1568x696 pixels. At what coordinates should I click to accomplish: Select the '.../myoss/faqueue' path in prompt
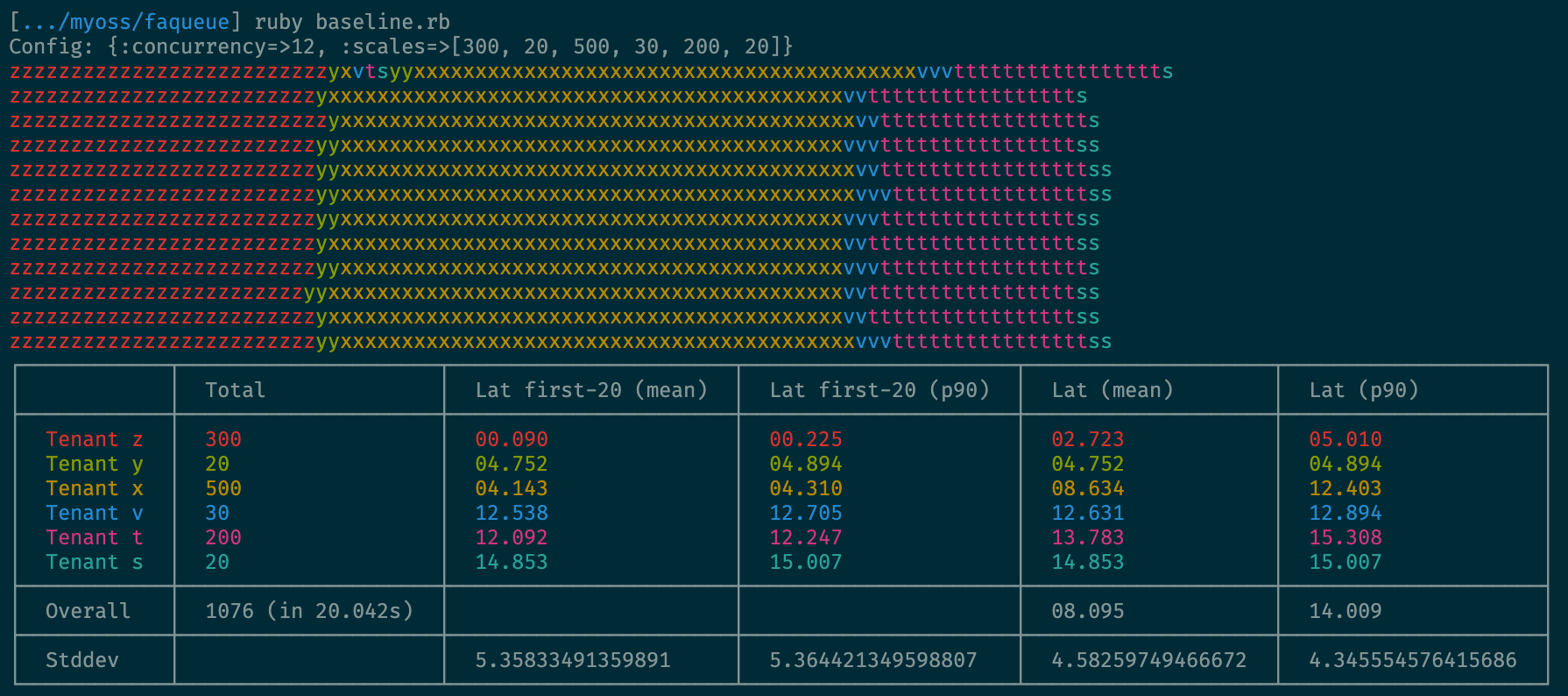click(x=126, y=22)
